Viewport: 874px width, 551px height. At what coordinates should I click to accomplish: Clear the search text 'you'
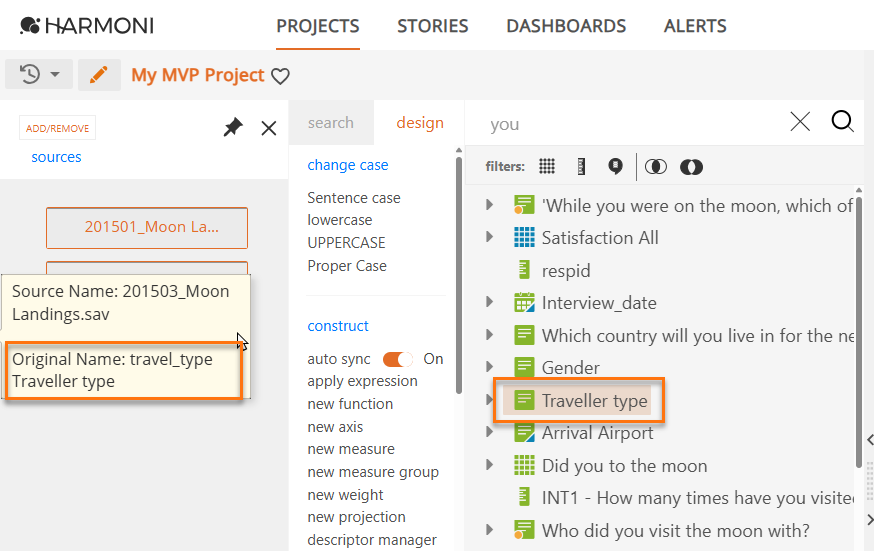pyautogui.click(x=800, y=121)
